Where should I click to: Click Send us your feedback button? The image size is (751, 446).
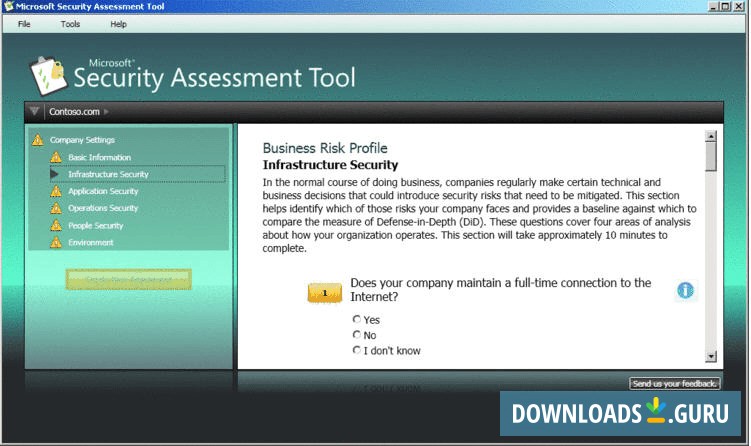point(674,384)
